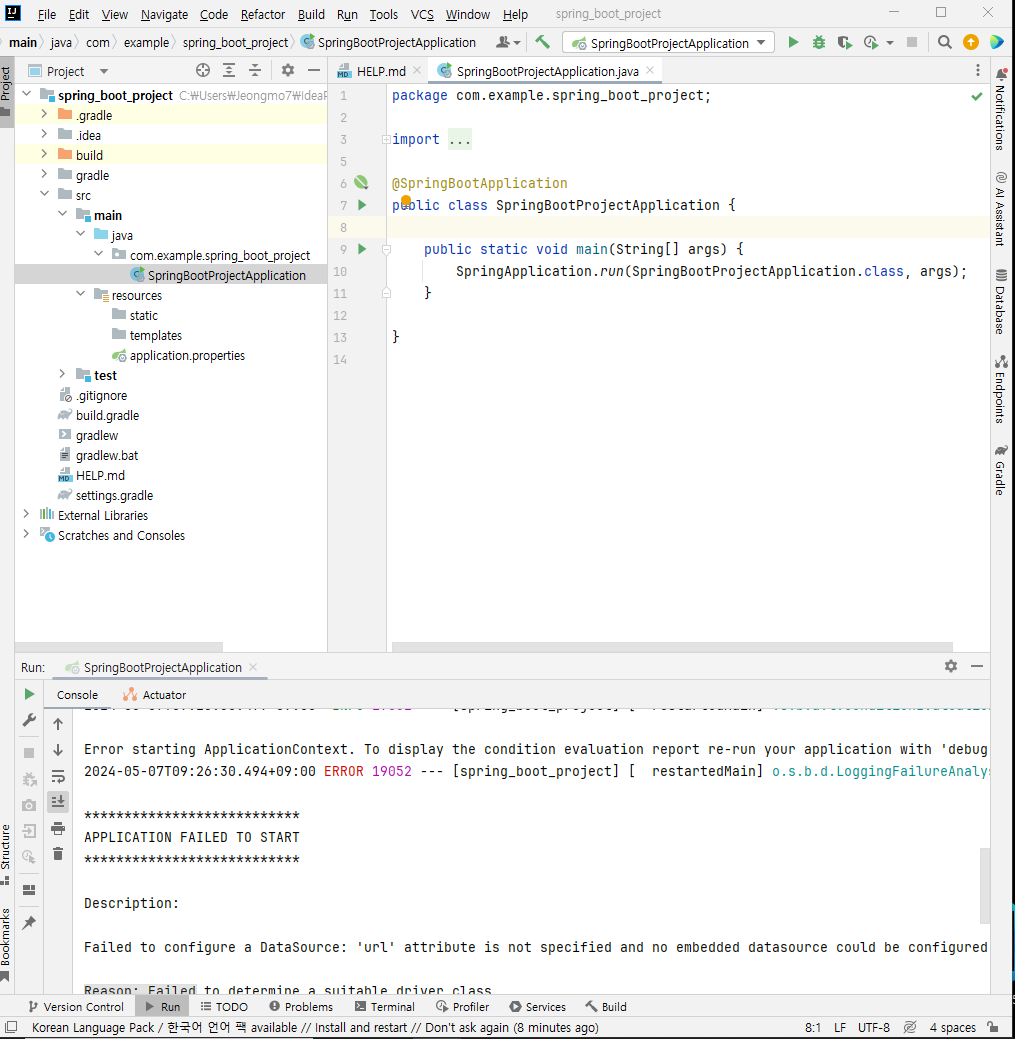Open the VCS menu
1015x1039 pixels.
click(422, 14)
